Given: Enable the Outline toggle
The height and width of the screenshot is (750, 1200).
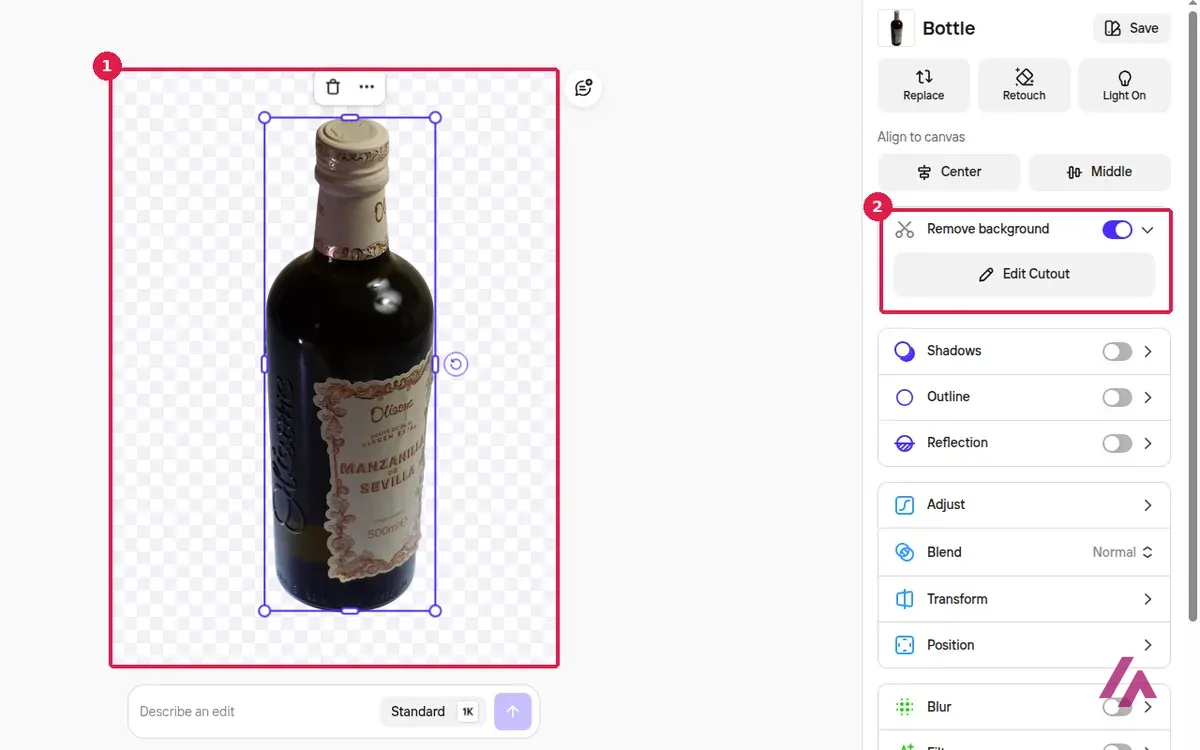Looking at the screenshot, I should click(x=1117, y=397).
